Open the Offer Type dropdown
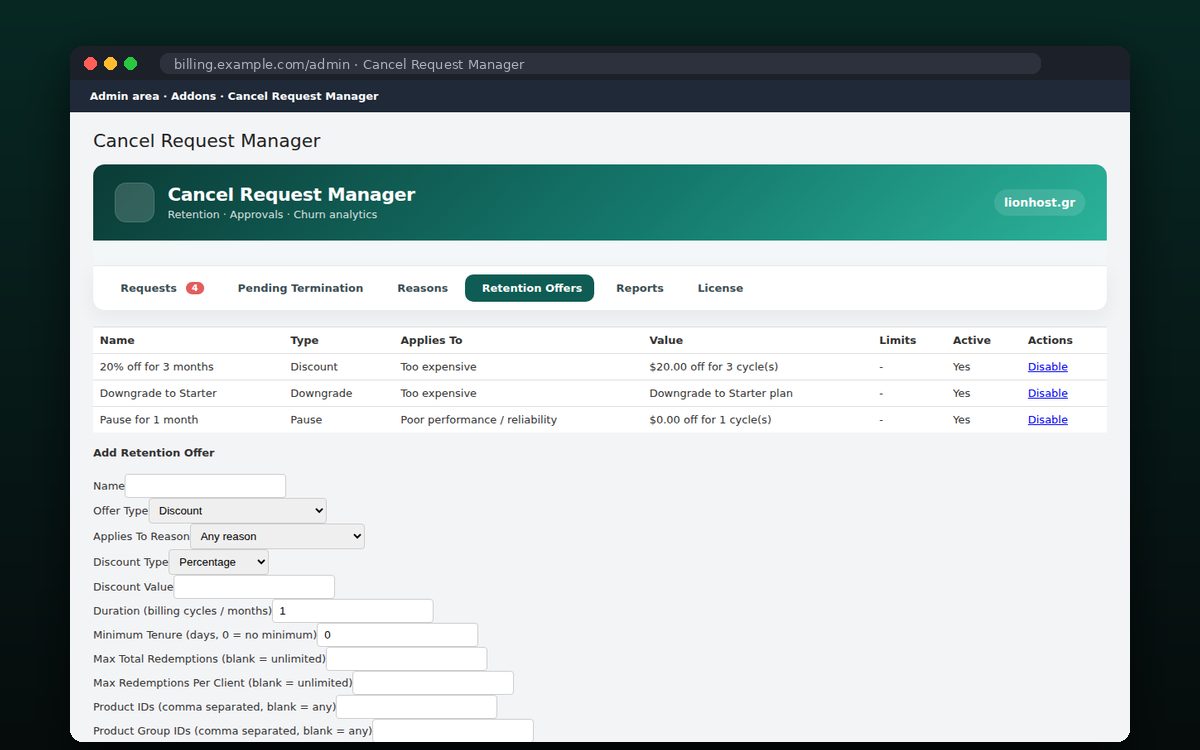The height and width of the screenshot is (750, 1200). click(x=238, y=511)
